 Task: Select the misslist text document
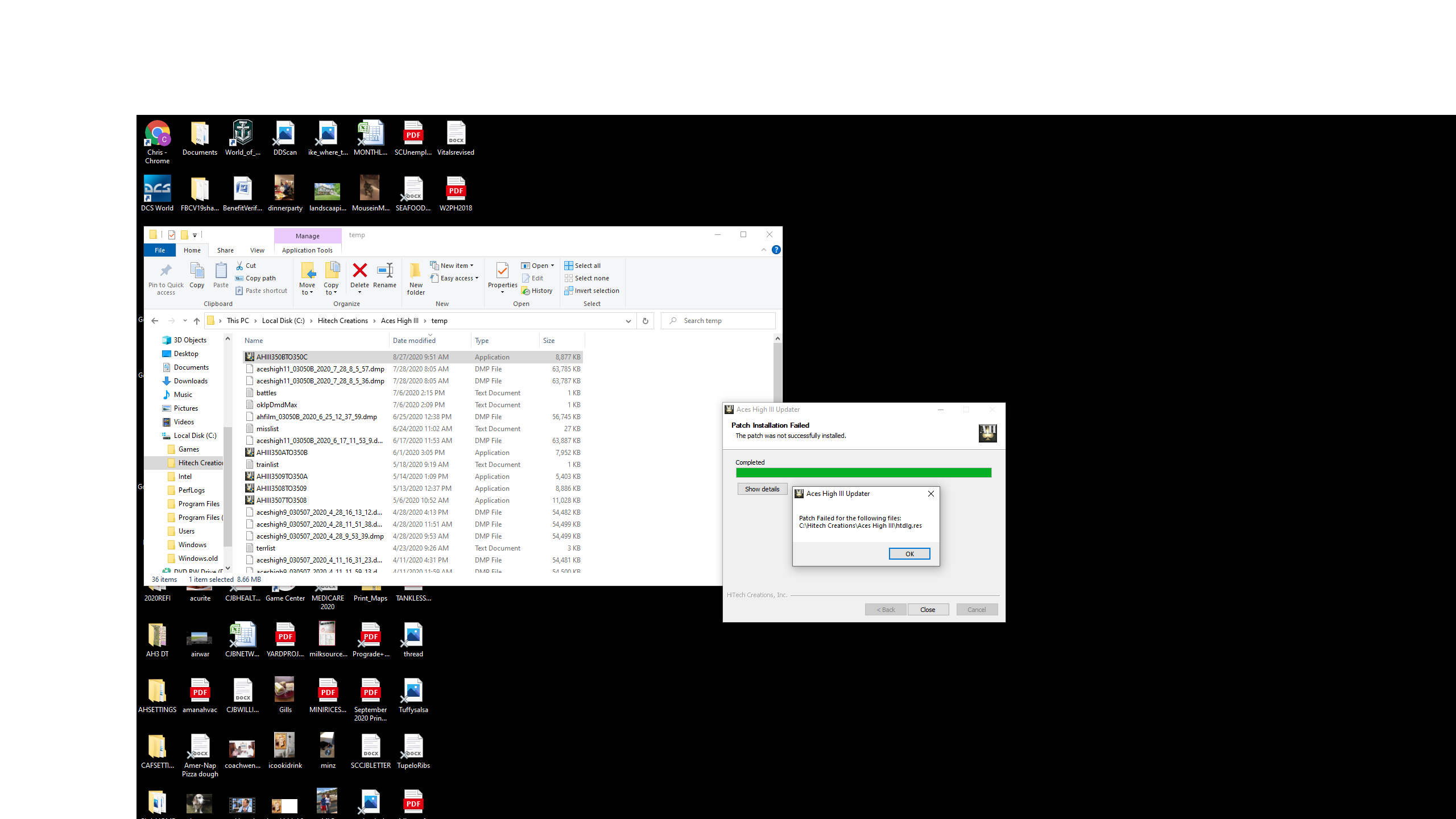[413, 429]
